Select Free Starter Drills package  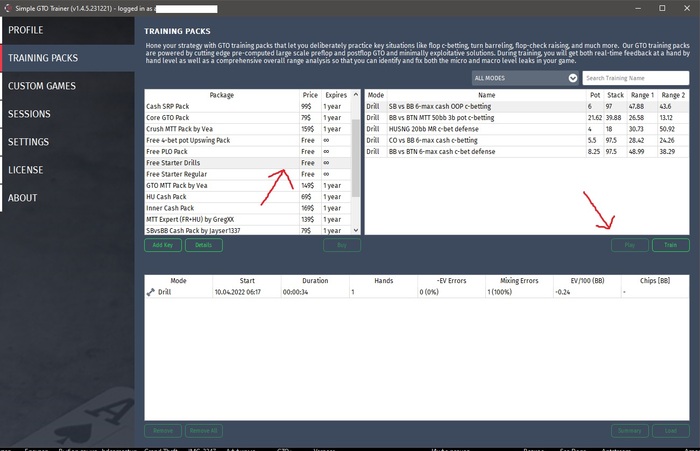(248, 163)
